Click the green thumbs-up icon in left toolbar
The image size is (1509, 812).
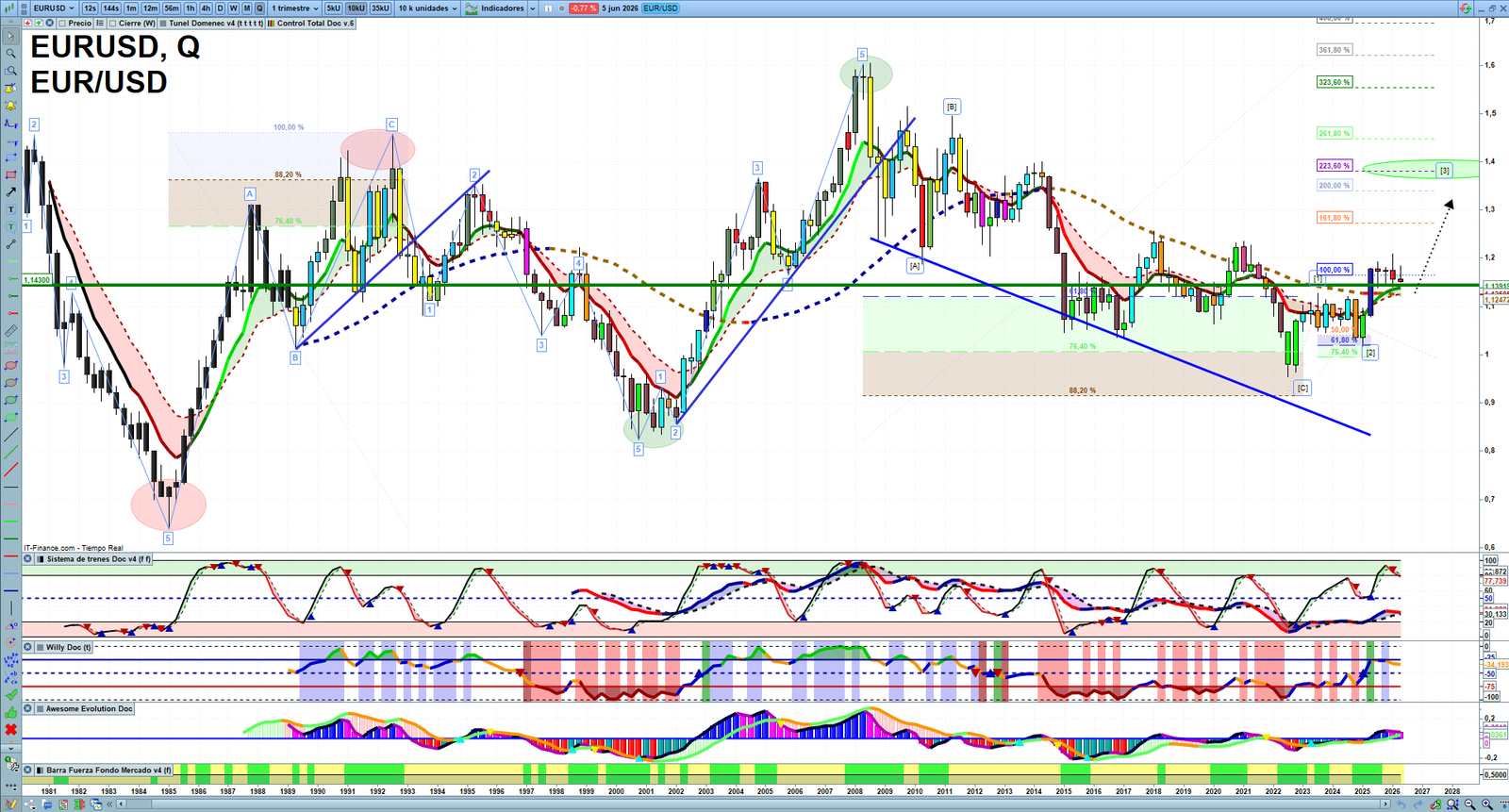[10, 712]
